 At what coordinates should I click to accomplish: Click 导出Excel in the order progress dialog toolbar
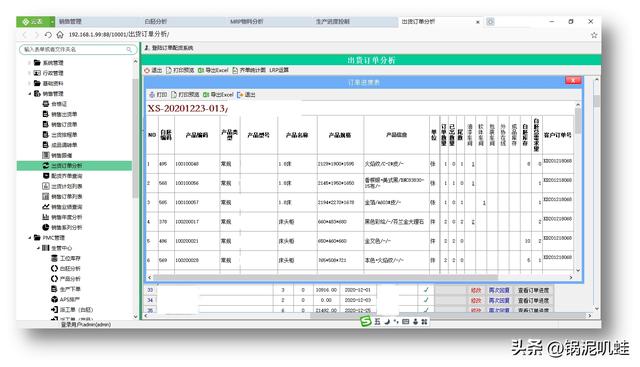(x=218, y=95)
